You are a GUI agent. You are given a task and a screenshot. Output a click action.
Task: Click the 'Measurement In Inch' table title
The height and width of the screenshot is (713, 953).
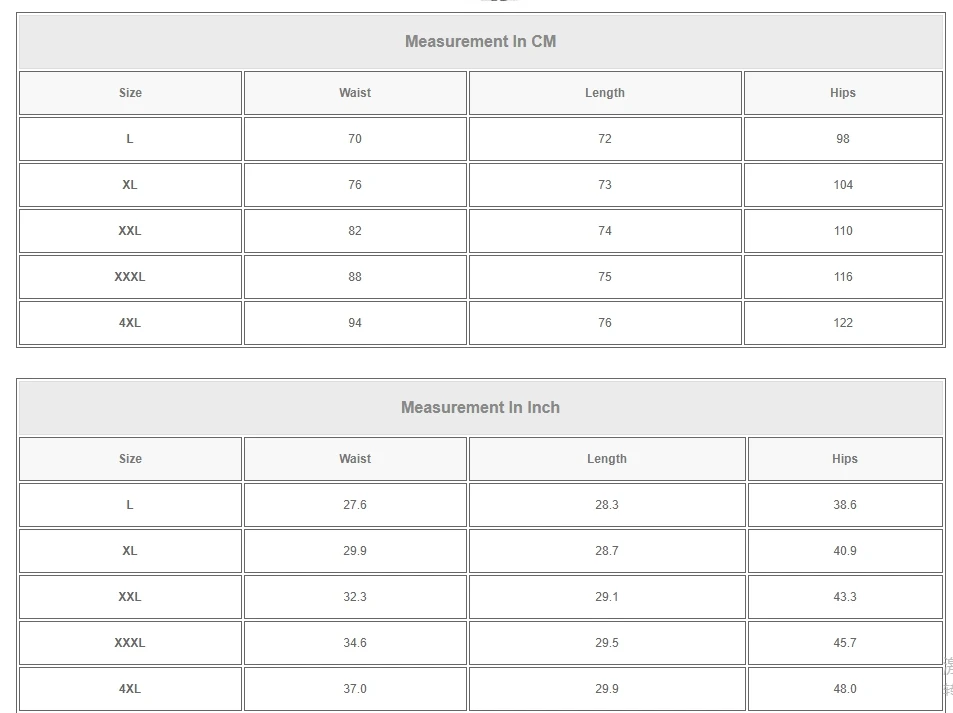pyautogui.click(x=480, y=407)
